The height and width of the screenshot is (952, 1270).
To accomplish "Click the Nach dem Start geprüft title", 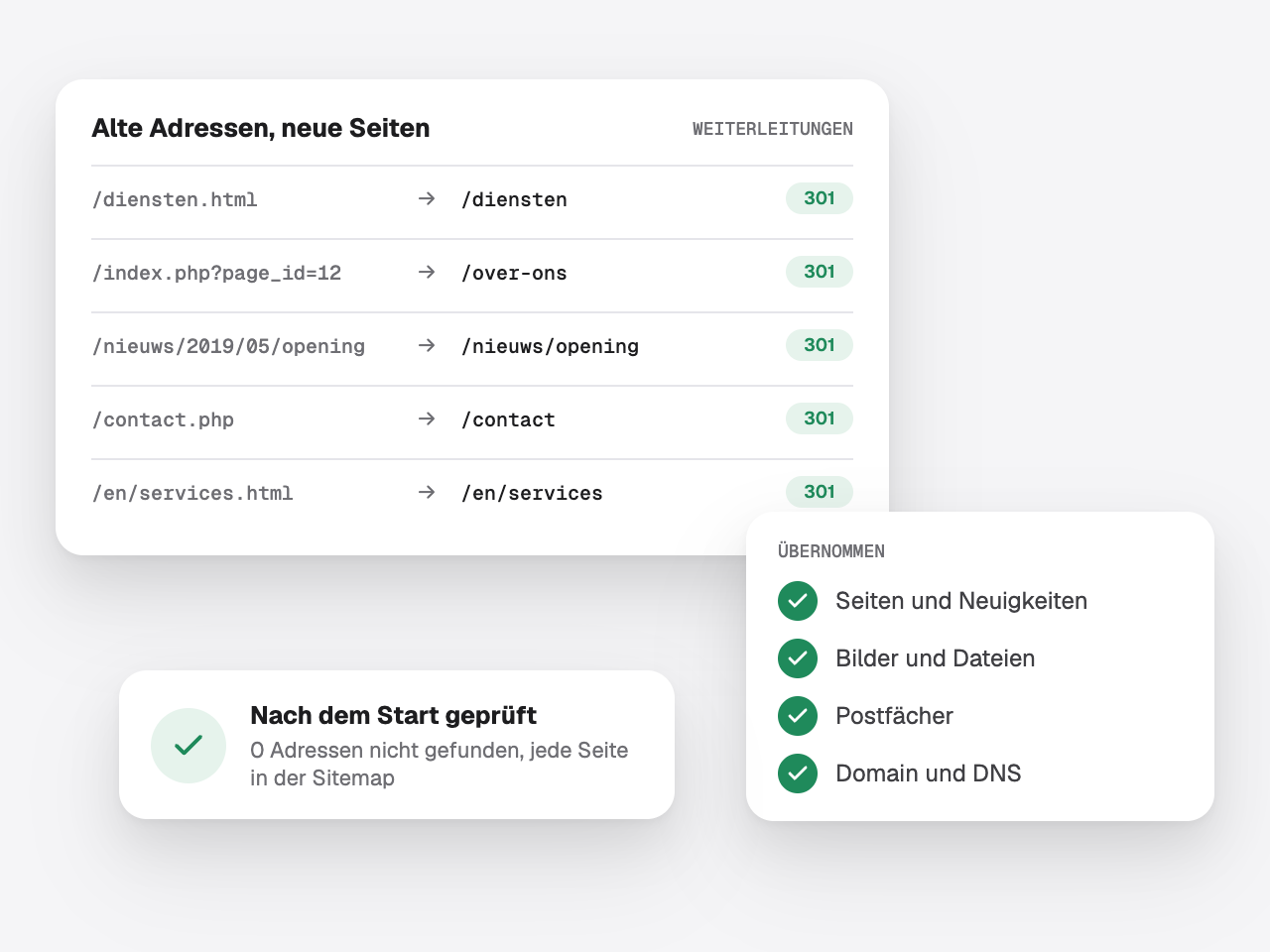I will [393, 715].
